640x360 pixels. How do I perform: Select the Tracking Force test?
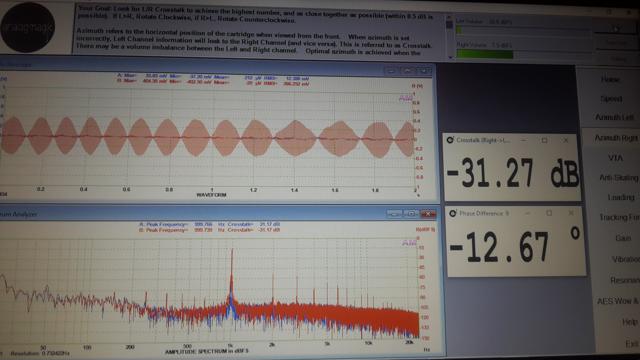click(619, 217)
